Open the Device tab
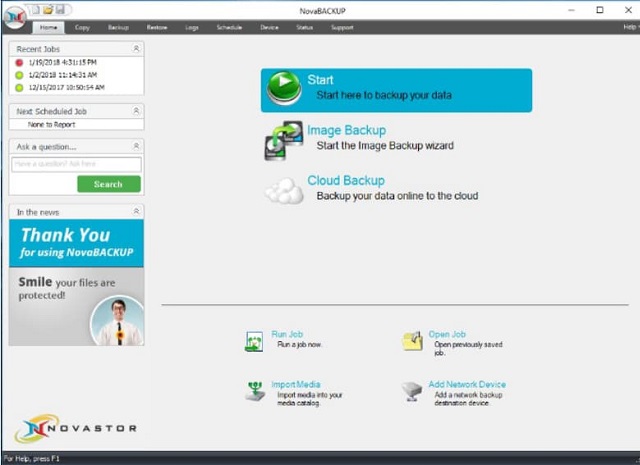The height and width of the screenshot is (465, 640). click(269, 27)
